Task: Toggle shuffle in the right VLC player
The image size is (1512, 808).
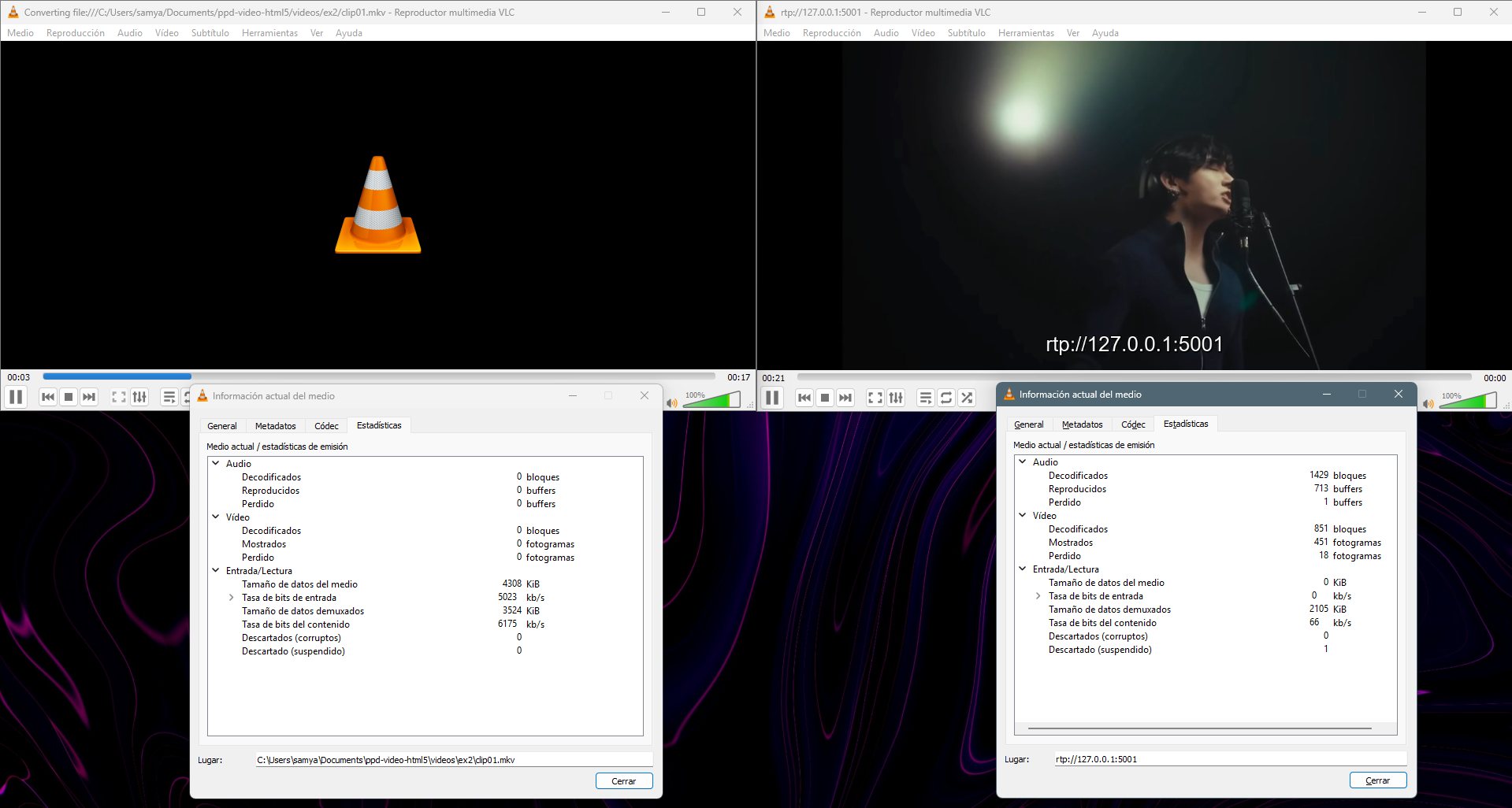Action: click(x=967, y=398)
